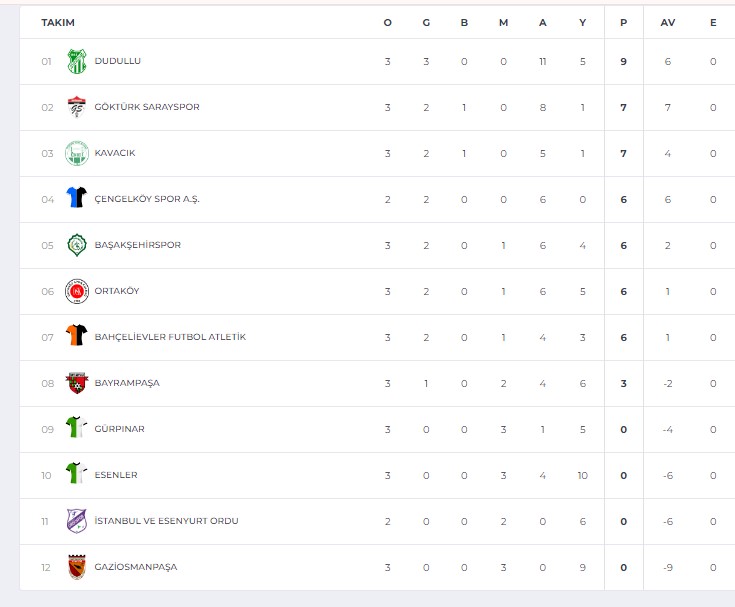Screen dimensions: 735x607
Task: Click the Gaziosmanpaşa team crest
Action: [77, 567]
